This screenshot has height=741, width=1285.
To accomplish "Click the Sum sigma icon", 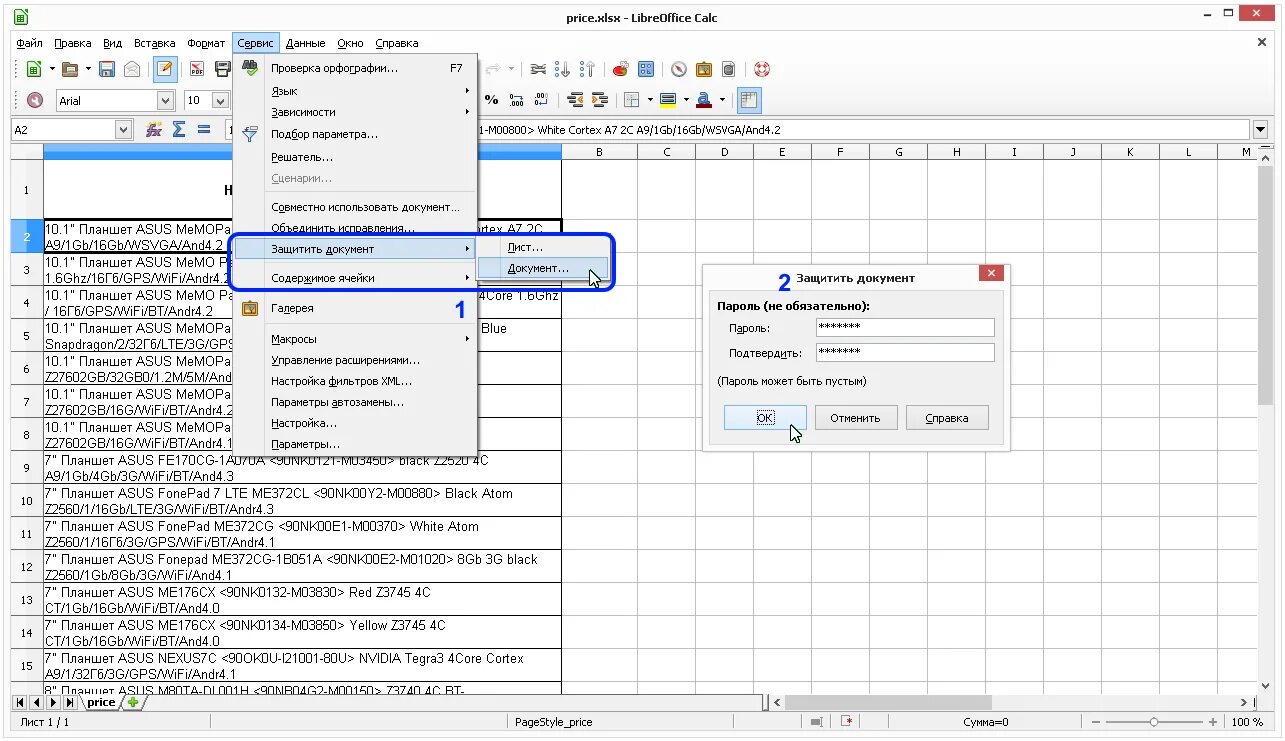I will [x=179, y=129].
